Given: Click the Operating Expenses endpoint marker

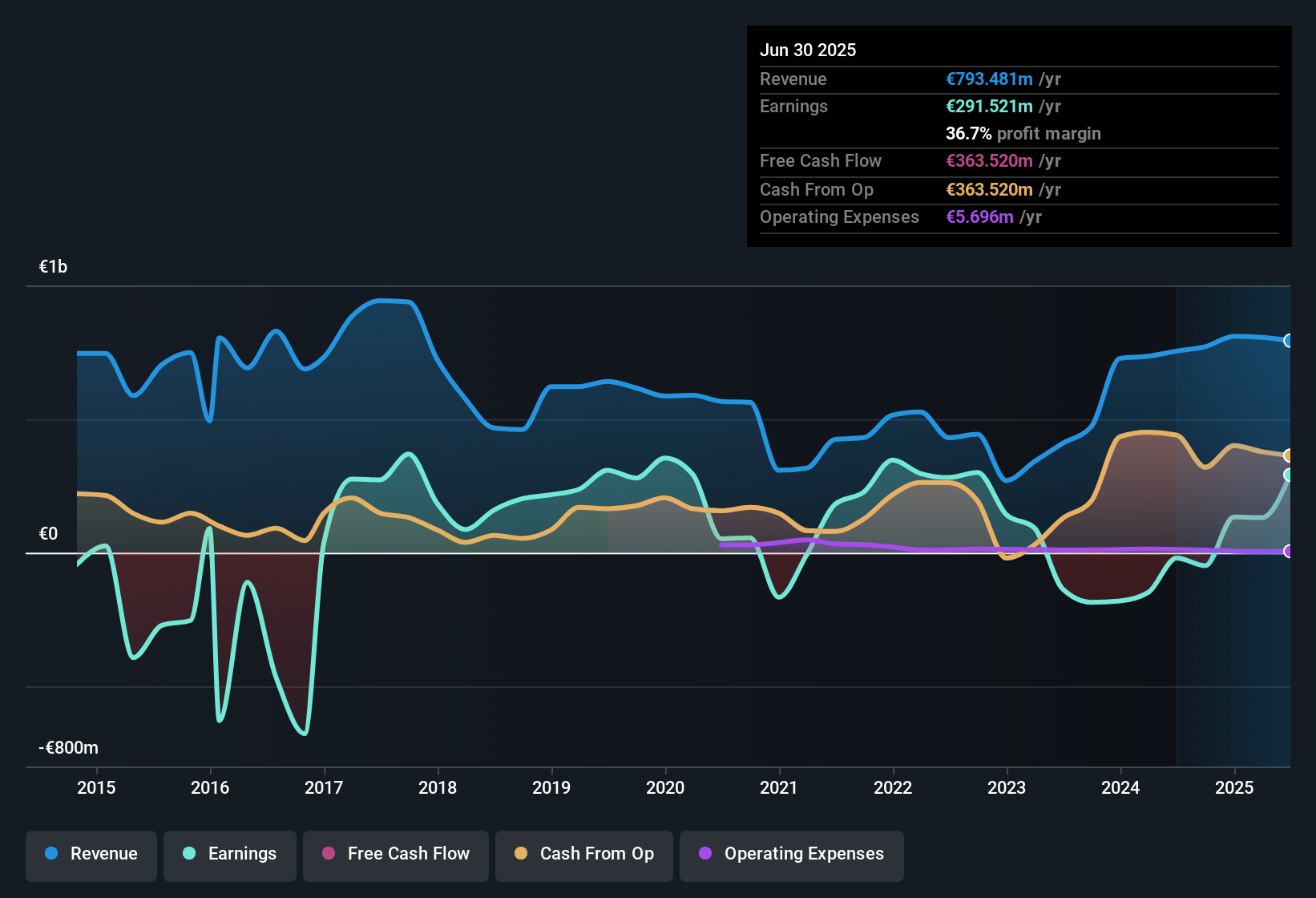Looking at the screenshot, I should pyautogui.click(x=1289, y=552).
